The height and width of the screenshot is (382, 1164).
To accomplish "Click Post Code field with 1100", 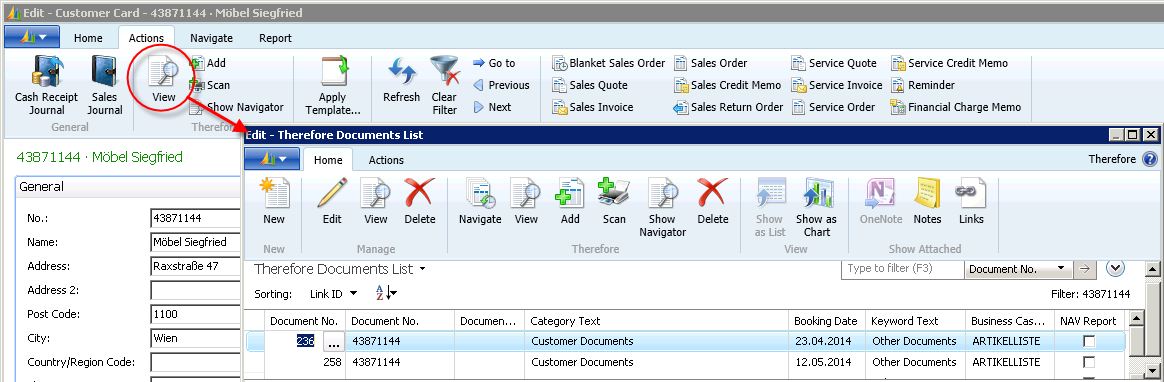I will (x=194, y=314).
